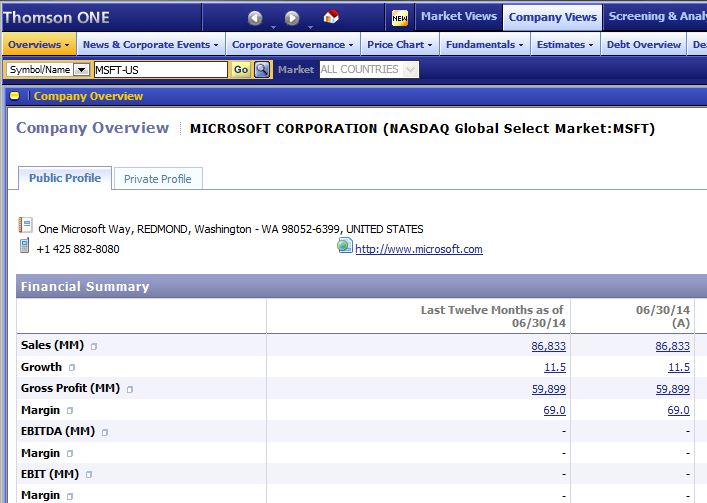Open Sales 86,833 in 06/30/14 (A) column

point(672,346)
